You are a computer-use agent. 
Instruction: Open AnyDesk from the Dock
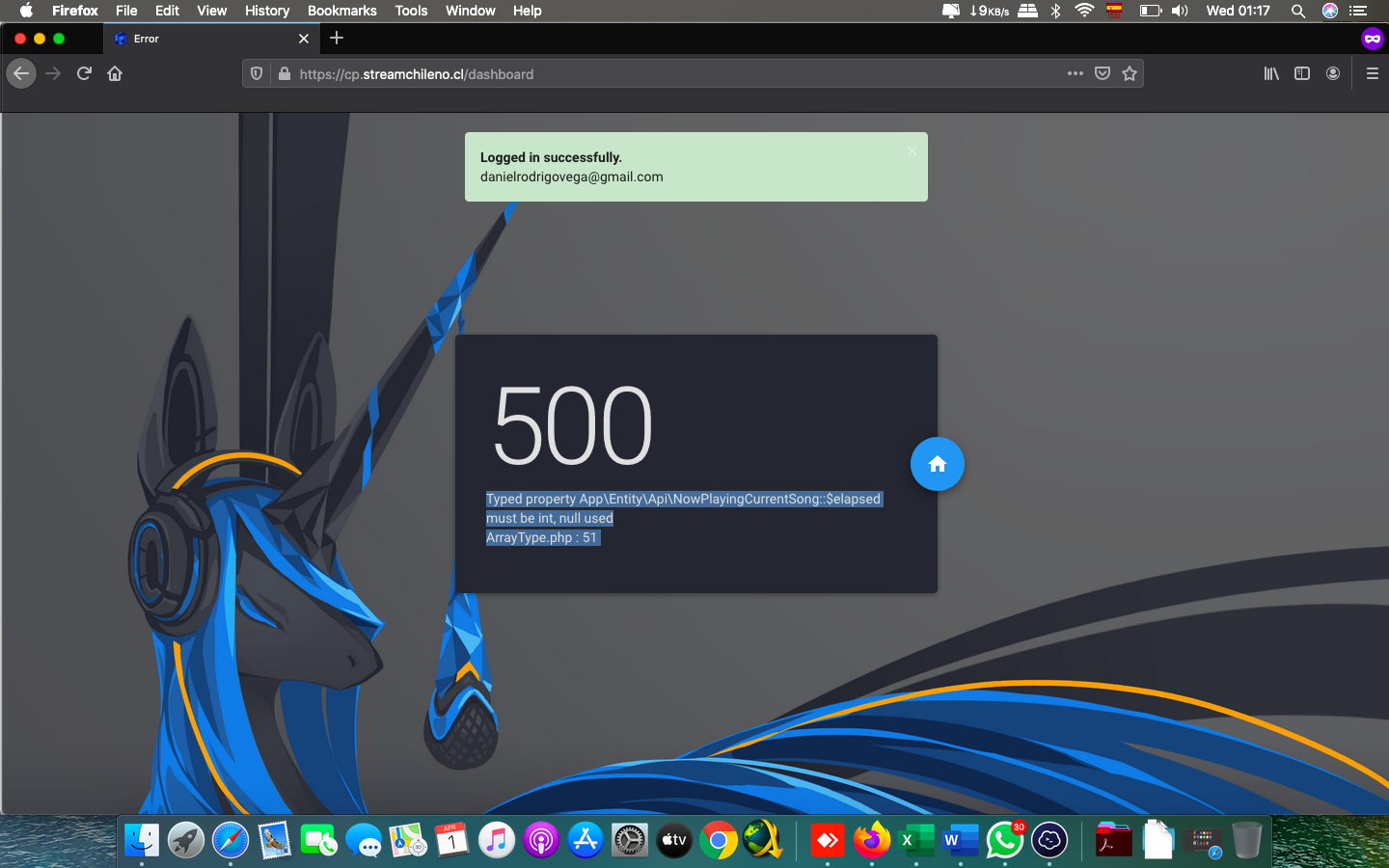(827, 840)
